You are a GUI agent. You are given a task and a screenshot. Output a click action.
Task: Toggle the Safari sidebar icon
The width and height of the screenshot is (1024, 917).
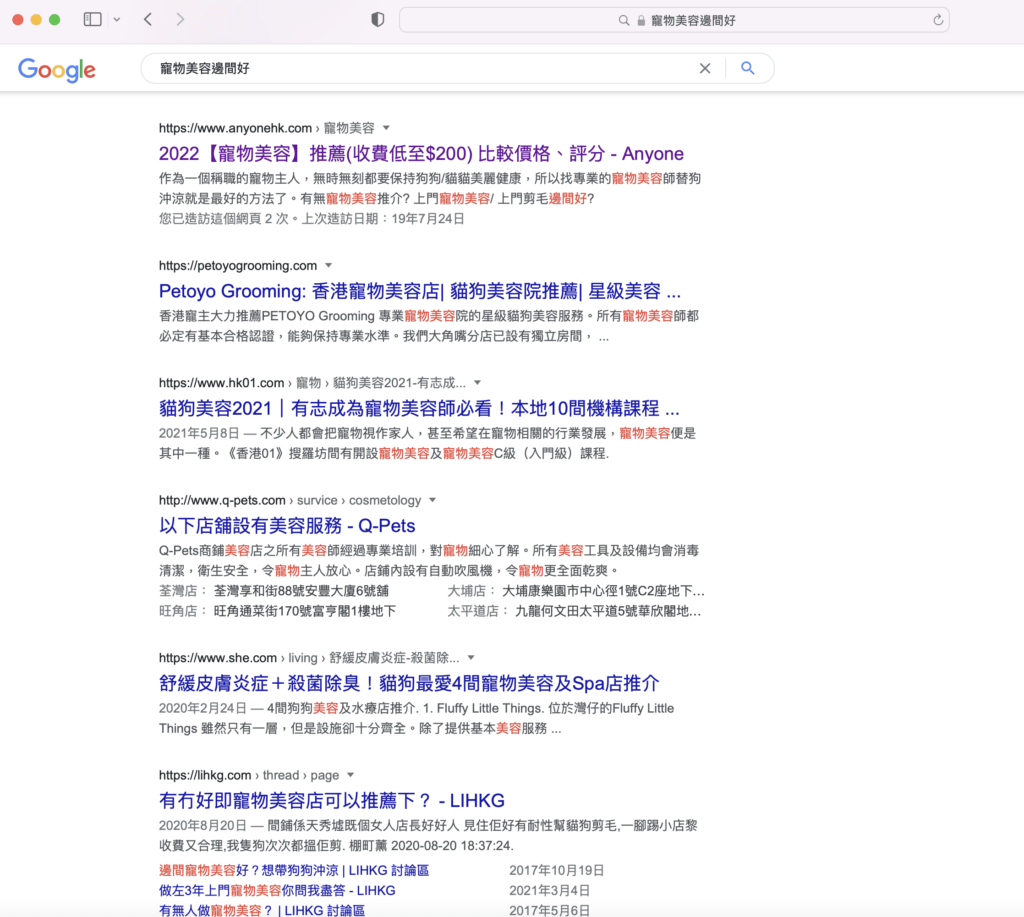click(x=93, y=19)
